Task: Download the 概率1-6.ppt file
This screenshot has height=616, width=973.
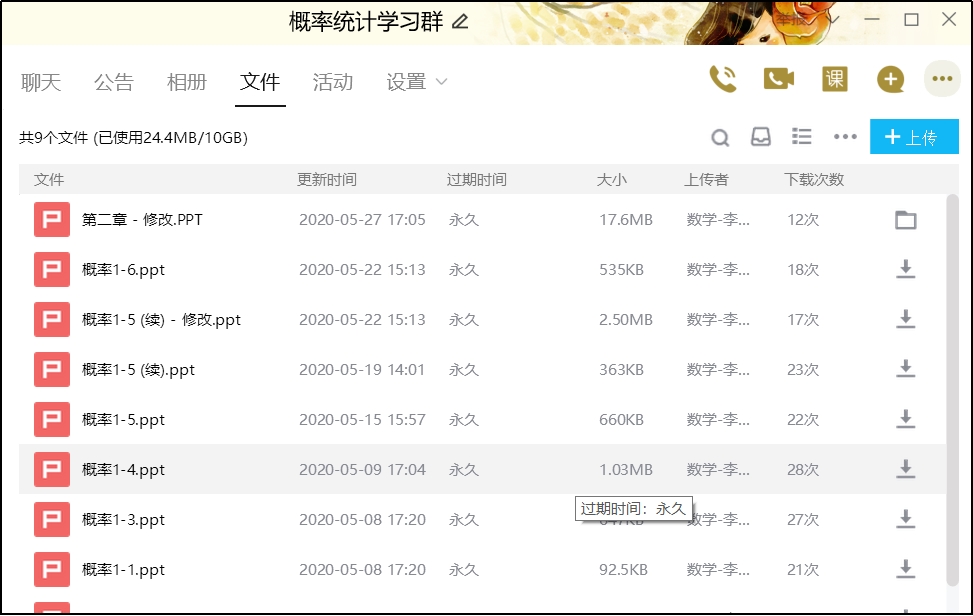Action: (x=905, y=269)
